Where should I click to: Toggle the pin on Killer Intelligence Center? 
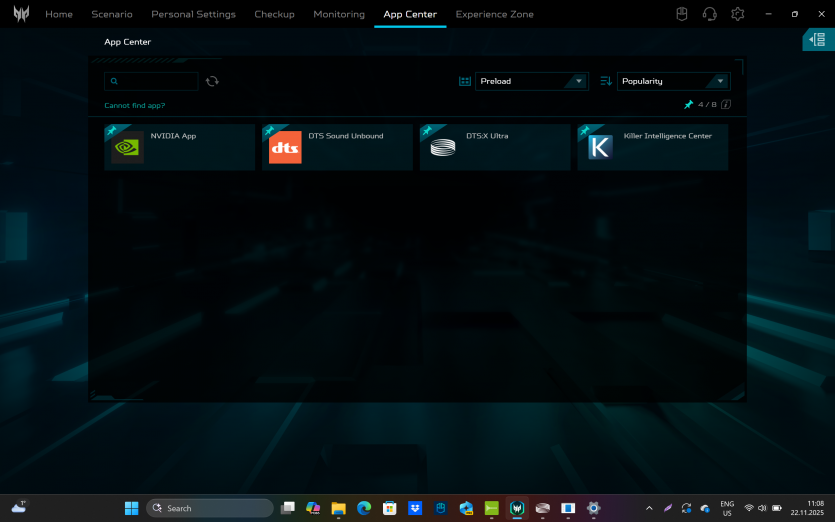pyautogui.click(x=584, y=131)
